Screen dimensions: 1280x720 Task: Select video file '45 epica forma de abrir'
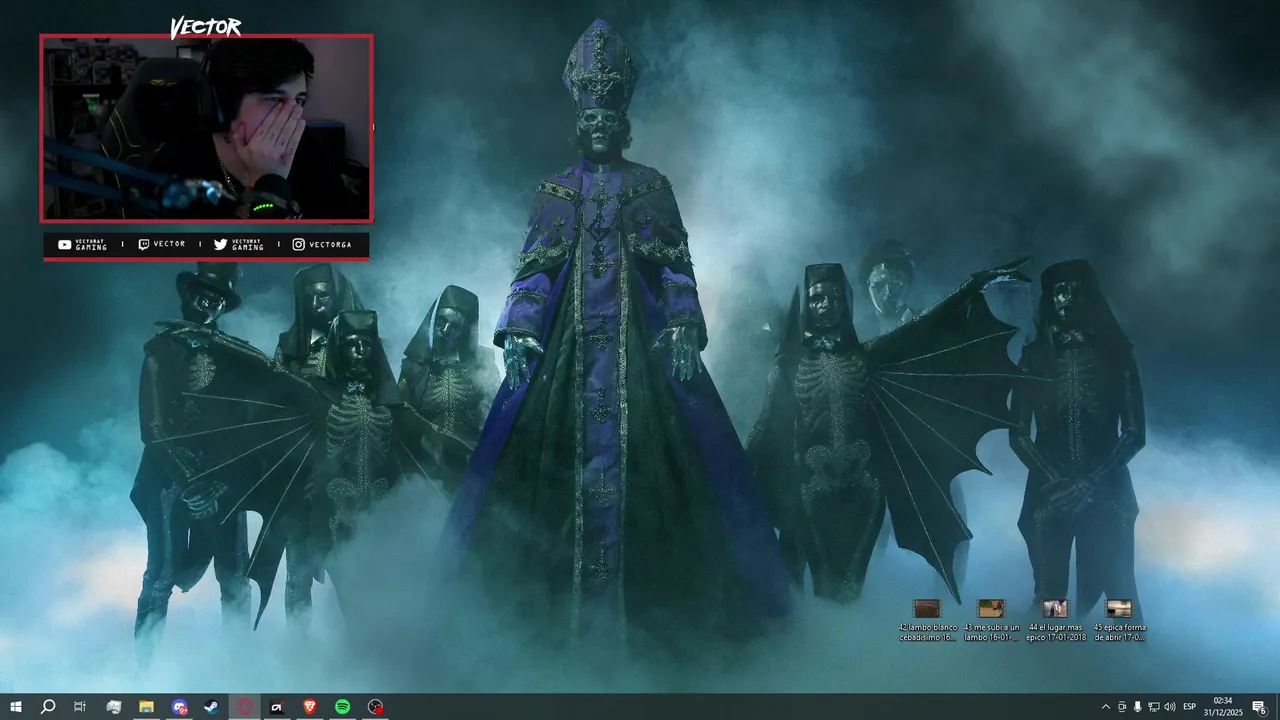[1119, 620]
